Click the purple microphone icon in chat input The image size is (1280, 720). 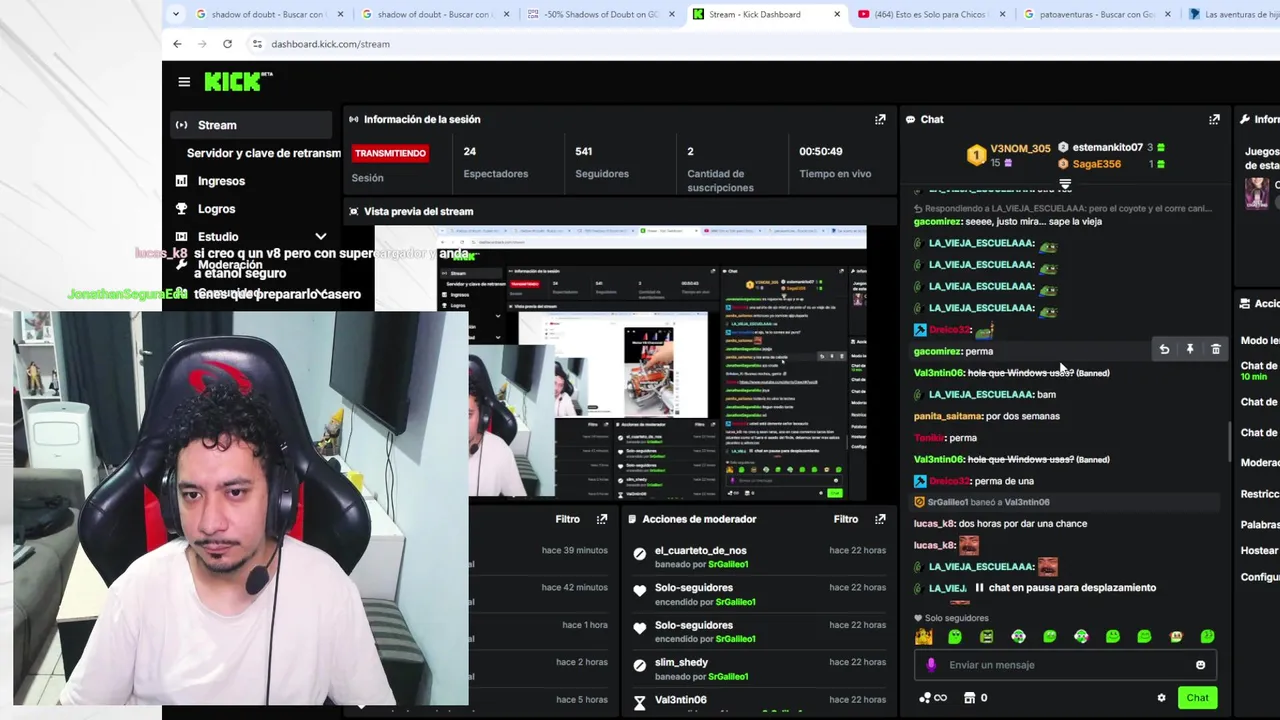point(931,665)
